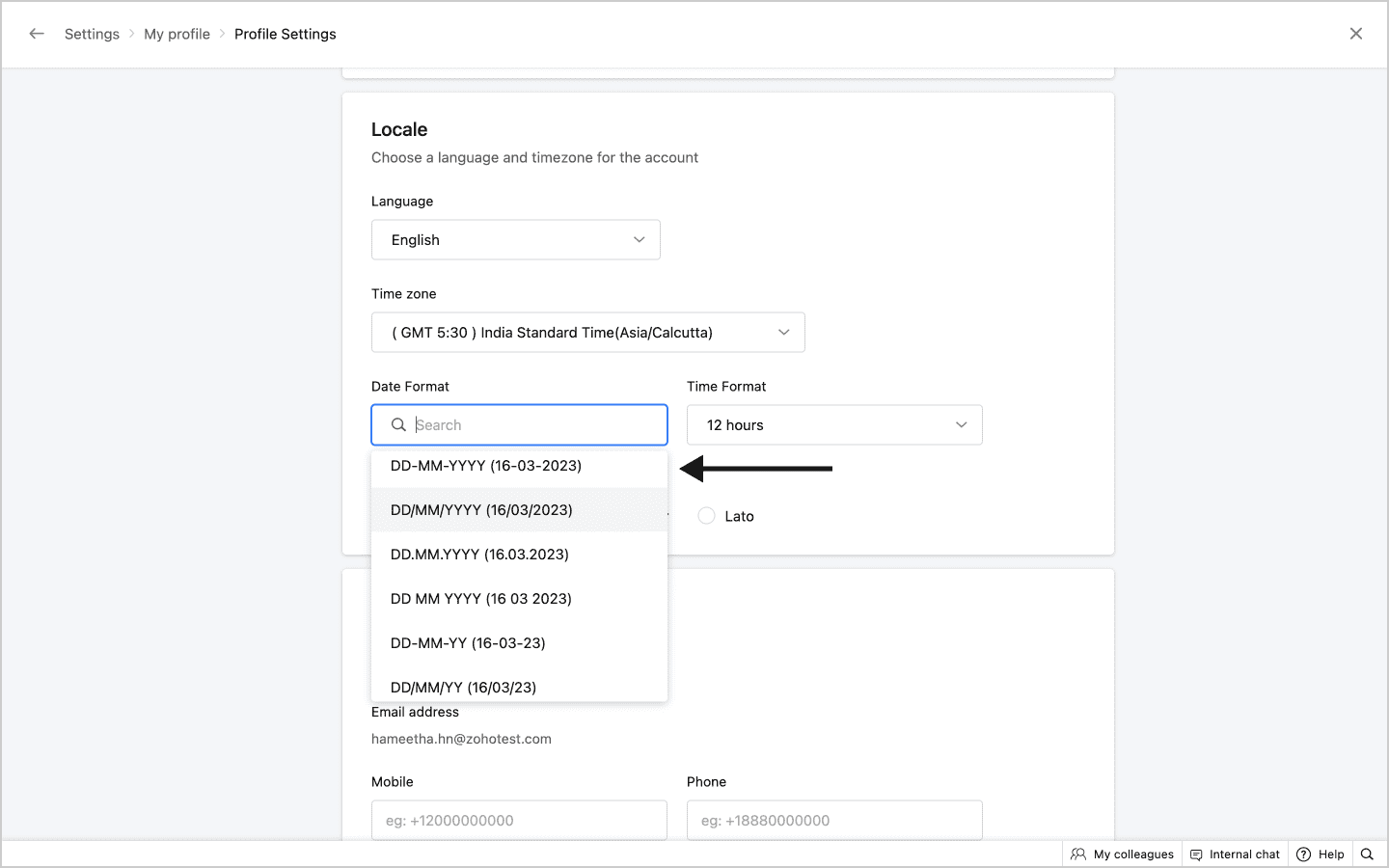Choose DD/MM/YYYY (16/03/2023) date format
Screen dimensions: 1389x868
tap(481, 510)
